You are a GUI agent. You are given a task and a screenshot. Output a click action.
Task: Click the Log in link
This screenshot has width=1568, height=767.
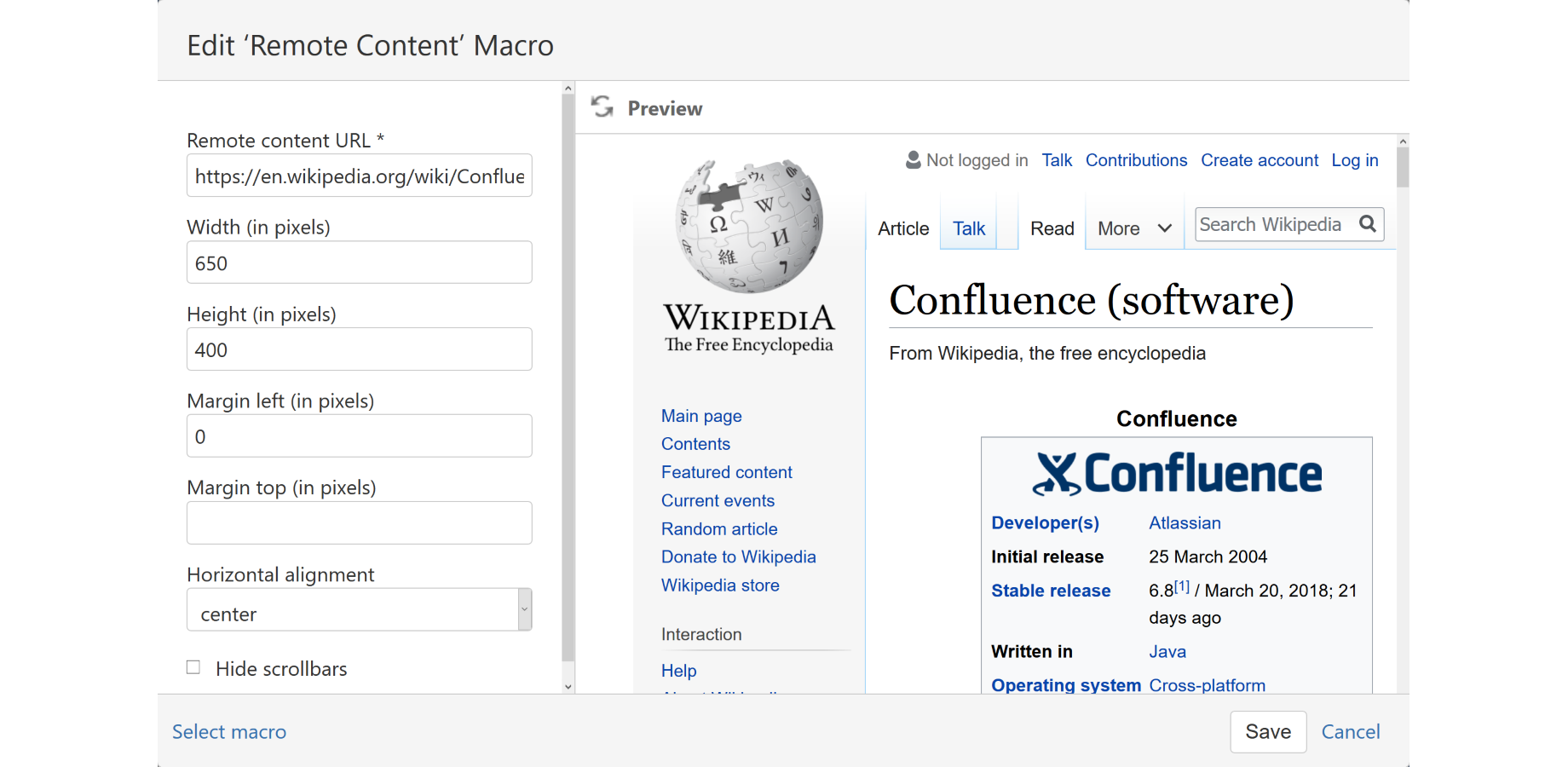[1355, 160]
